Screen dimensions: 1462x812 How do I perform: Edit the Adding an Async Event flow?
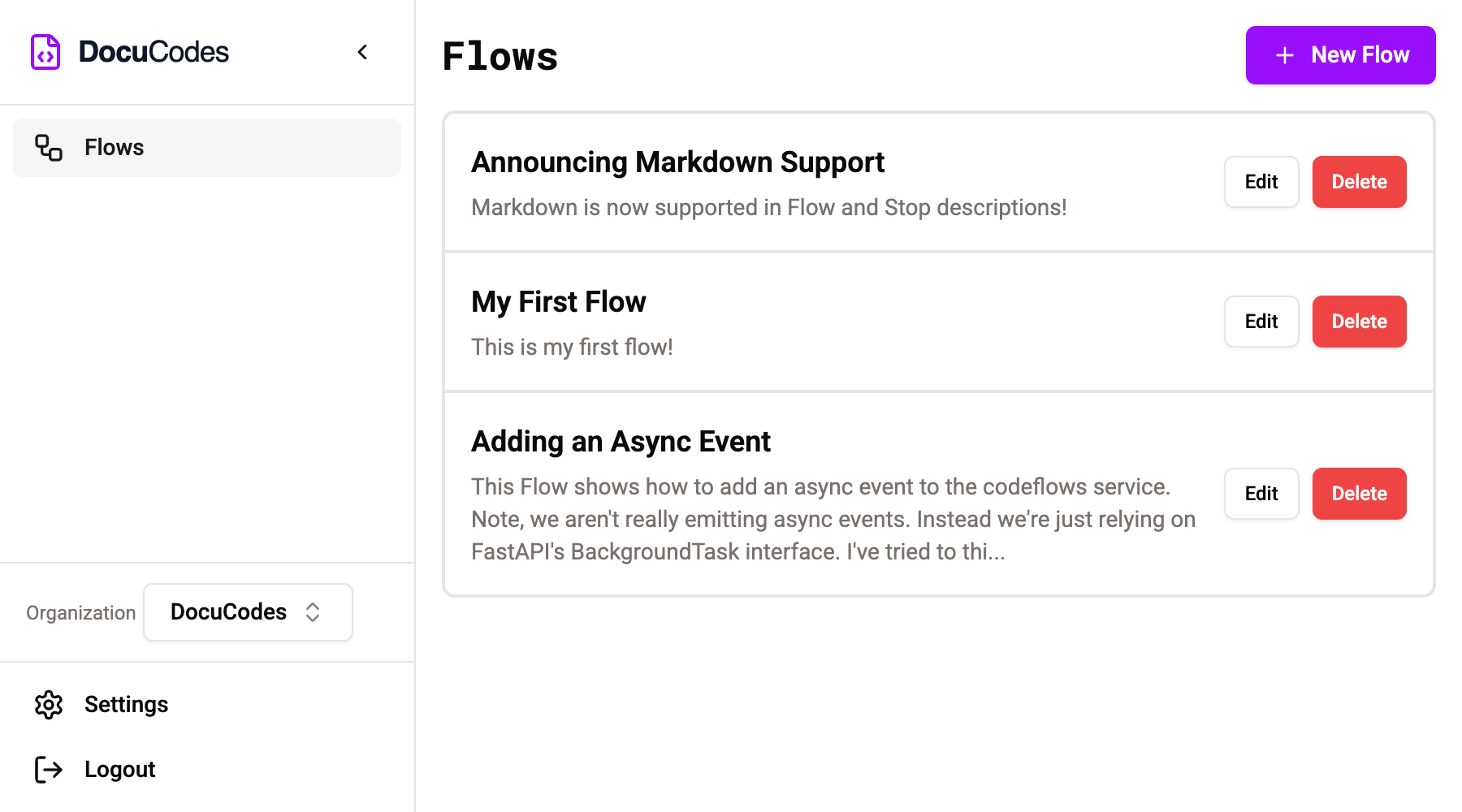pos(1261,494)
